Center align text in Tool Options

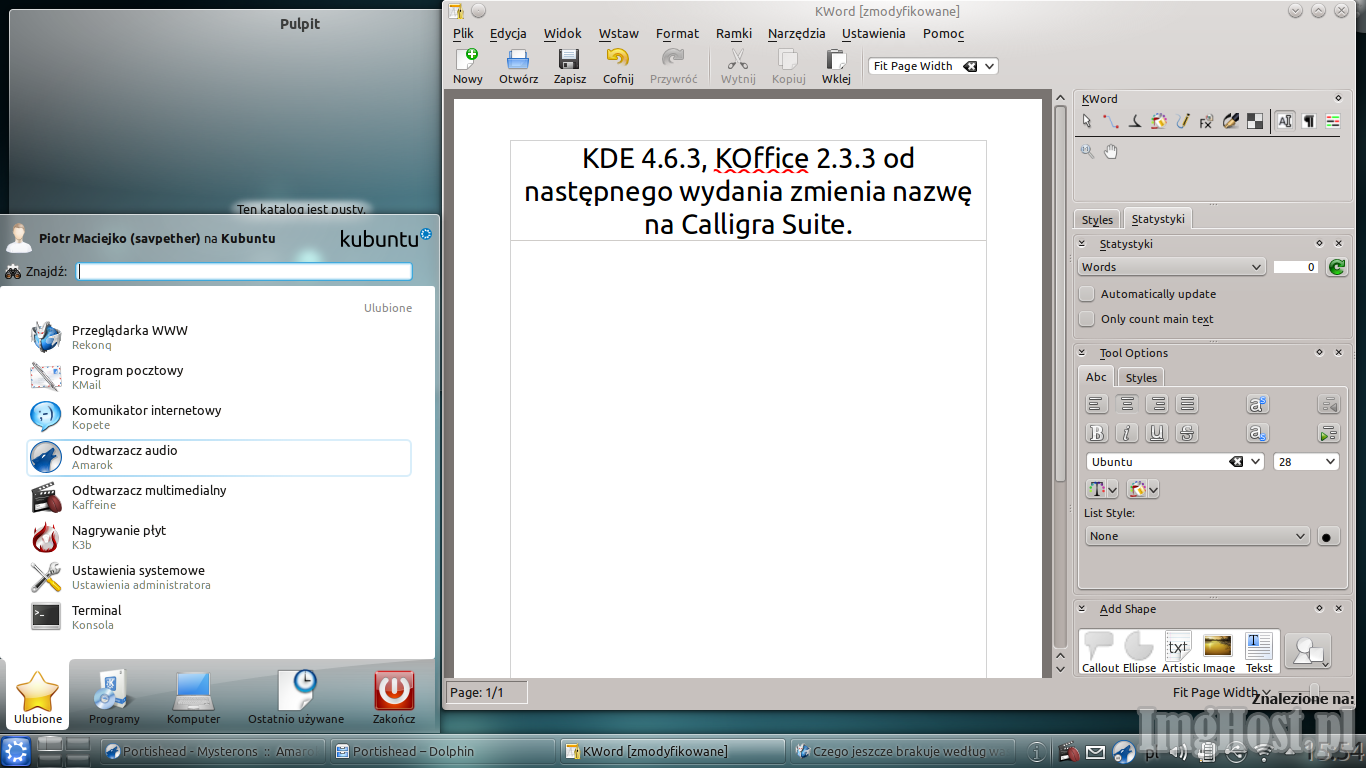click(1127, 404)
